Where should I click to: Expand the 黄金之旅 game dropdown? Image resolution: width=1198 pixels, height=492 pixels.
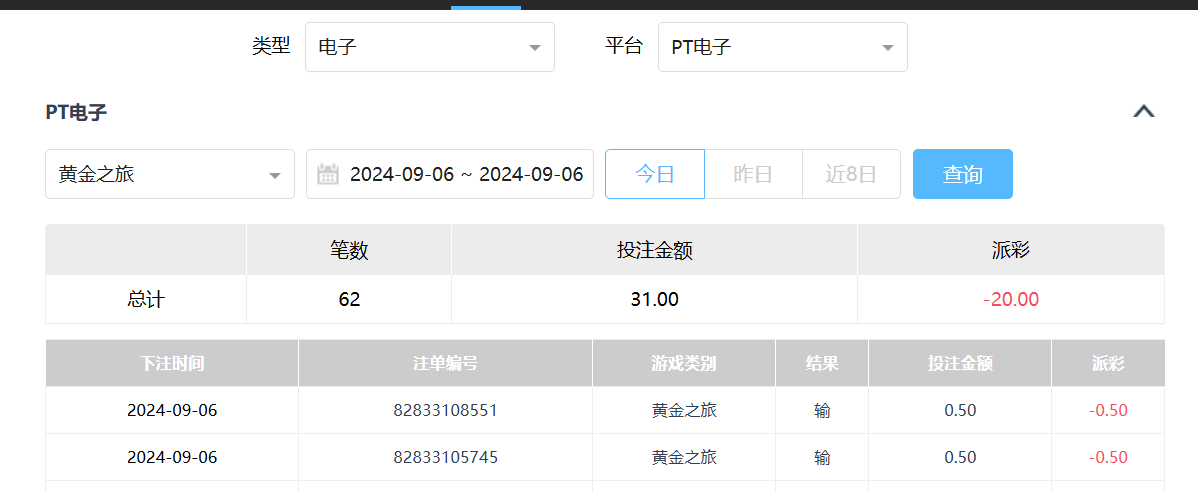click(169, 175)
